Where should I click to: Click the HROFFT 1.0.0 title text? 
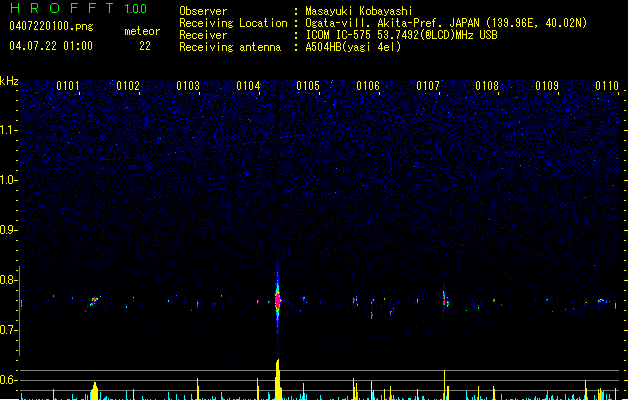pyautogui.click(x=79, y=8)
